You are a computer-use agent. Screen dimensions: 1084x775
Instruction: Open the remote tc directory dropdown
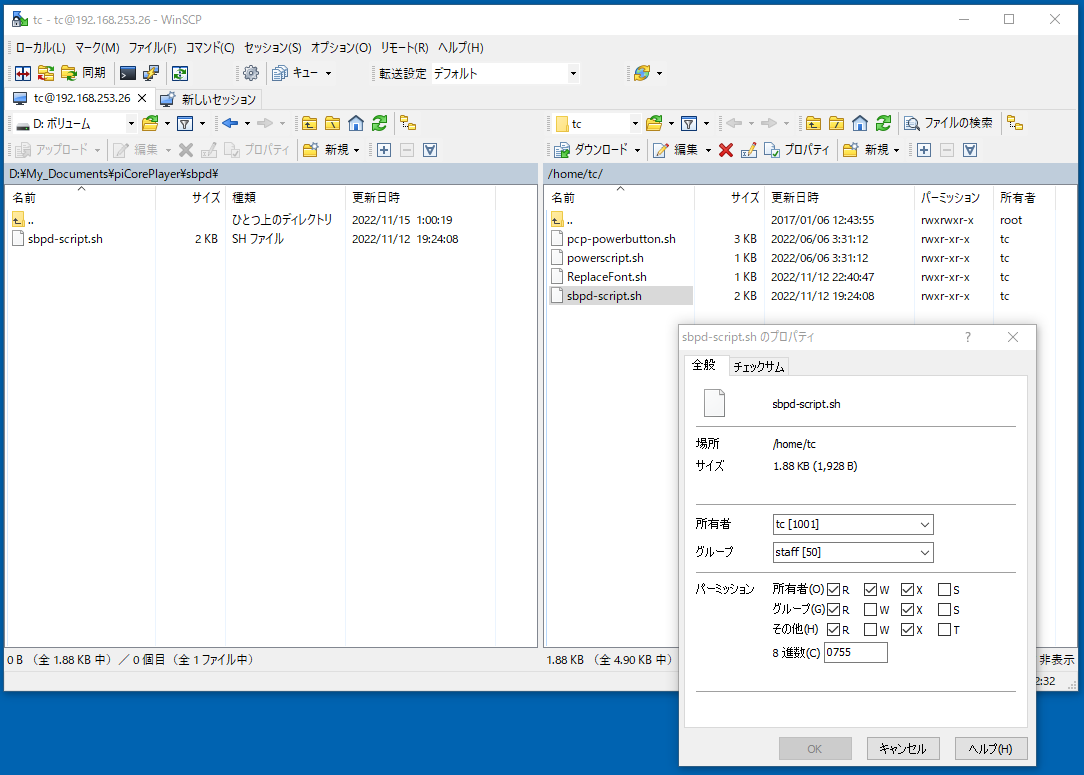(635, 124)
